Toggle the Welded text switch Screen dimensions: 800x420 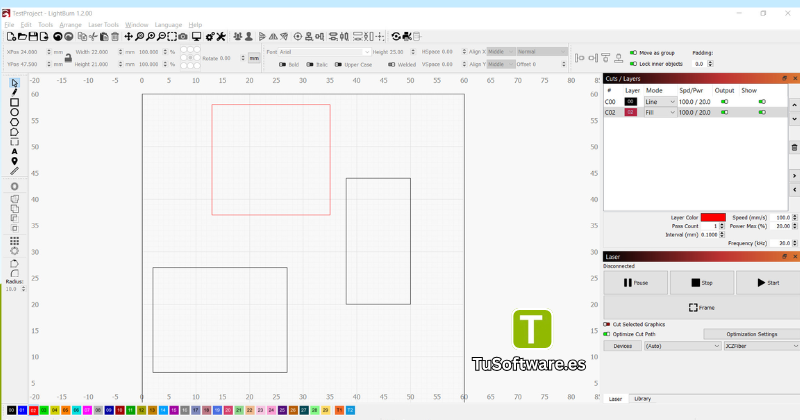391,65
